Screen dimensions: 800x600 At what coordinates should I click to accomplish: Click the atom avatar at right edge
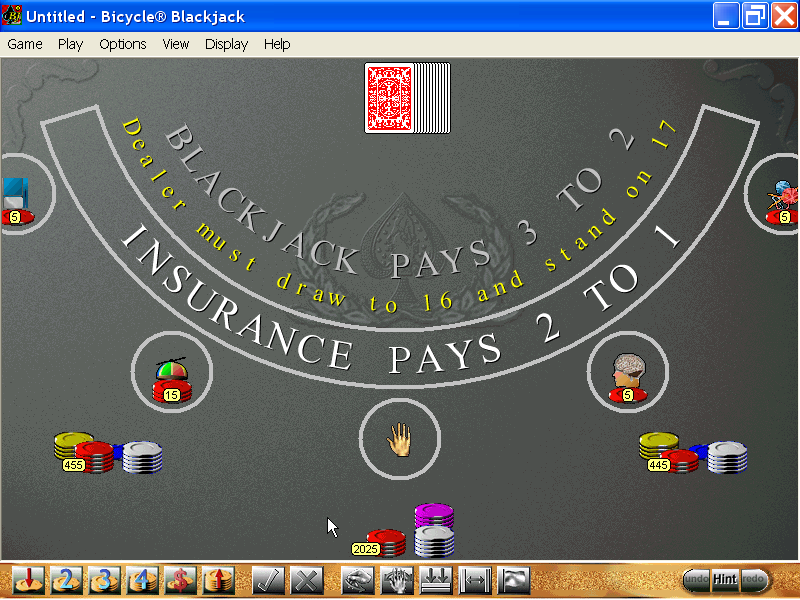coord(783,195)
